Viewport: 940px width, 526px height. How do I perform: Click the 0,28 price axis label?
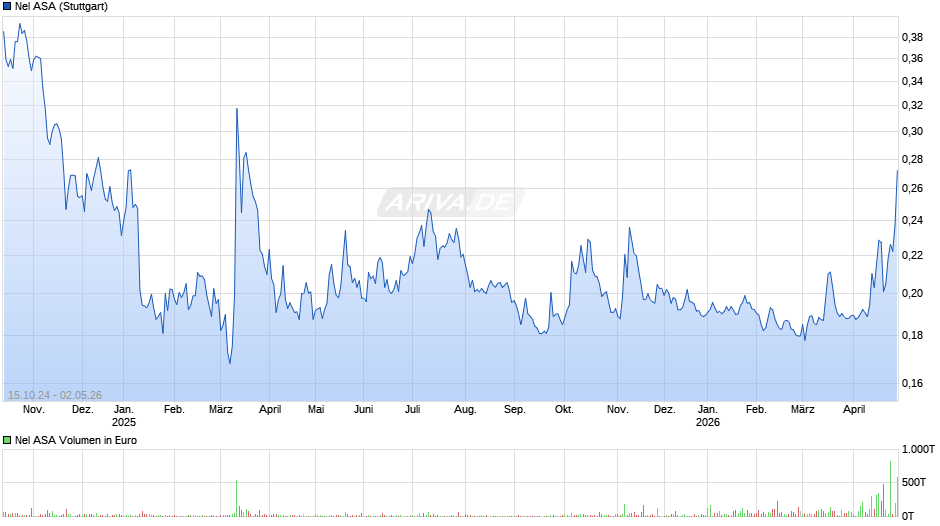pyautogui.click(x=912, y=160)
